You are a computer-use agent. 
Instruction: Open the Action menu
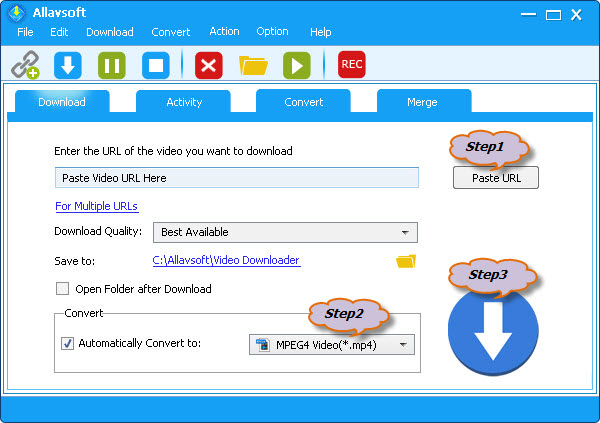tap(224, 31)
